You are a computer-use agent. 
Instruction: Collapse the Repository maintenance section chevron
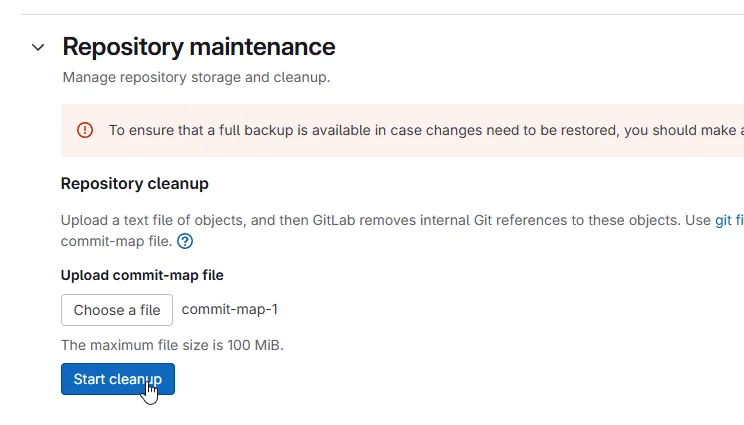(38, 47)
